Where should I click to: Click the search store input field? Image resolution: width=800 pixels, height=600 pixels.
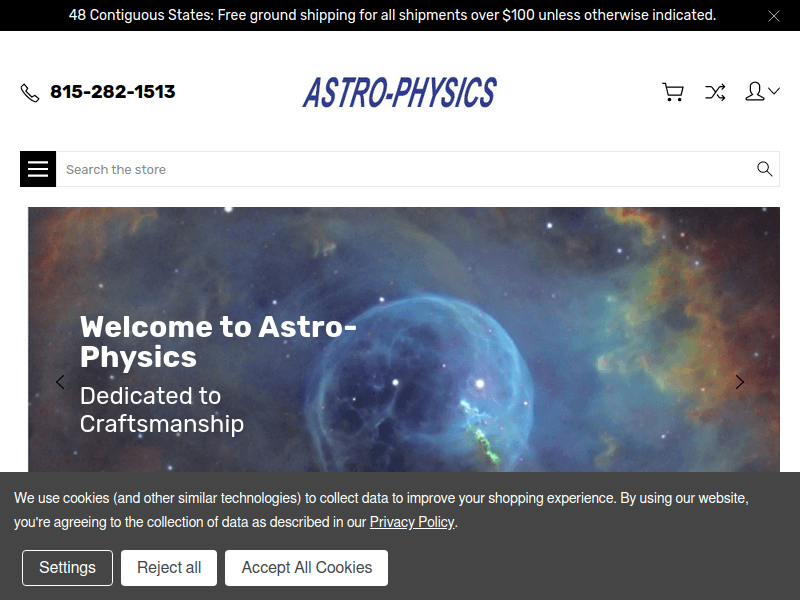300,169
